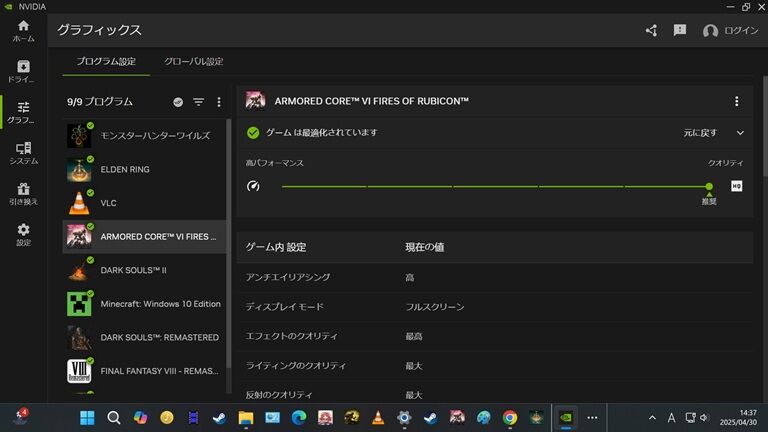The image size is (768, 432).
Task: Click the optimization slider handle at 推奨
Action: [709, 186]
